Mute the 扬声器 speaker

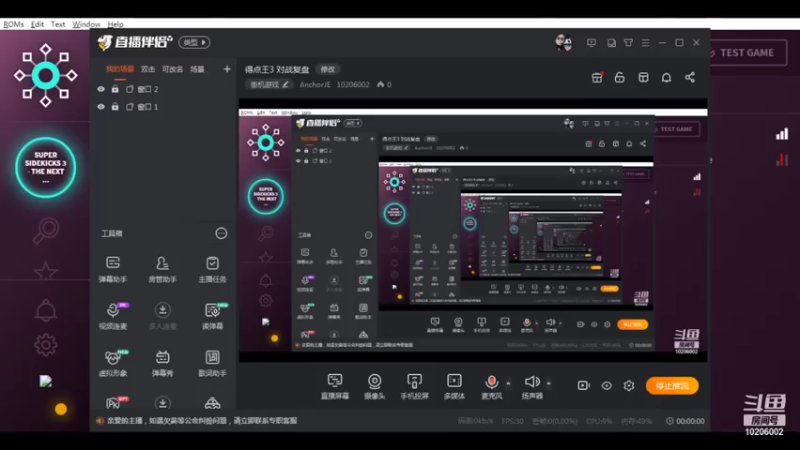click(532, 386)
